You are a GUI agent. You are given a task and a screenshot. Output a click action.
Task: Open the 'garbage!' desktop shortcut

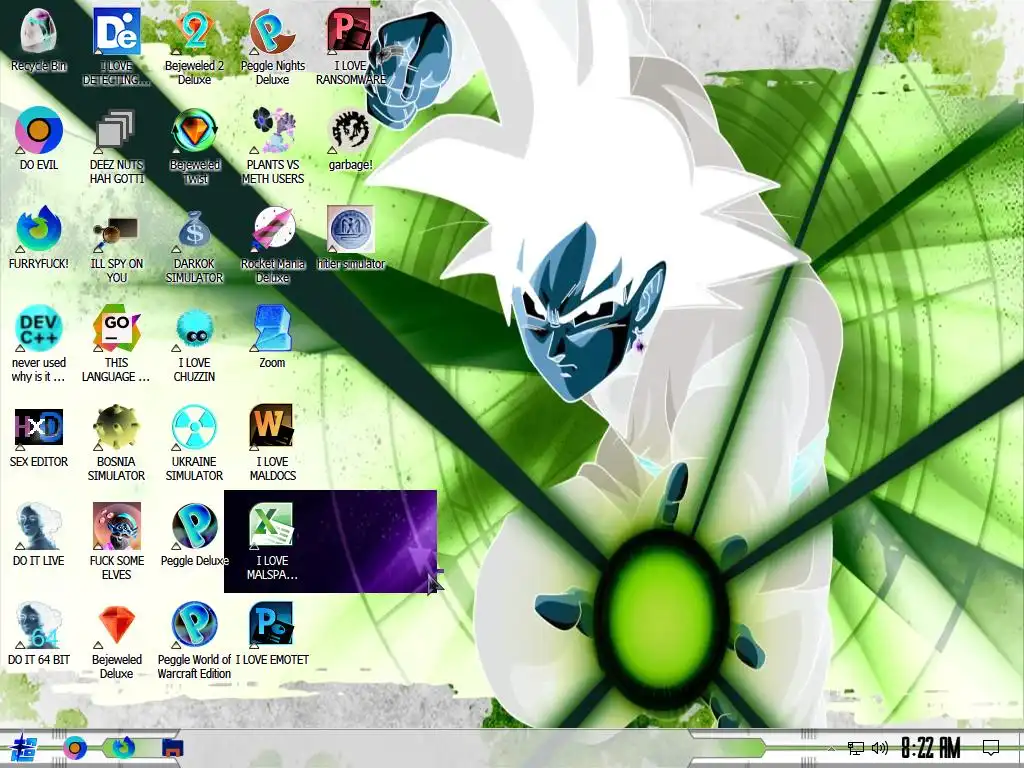tap(350, 131)
